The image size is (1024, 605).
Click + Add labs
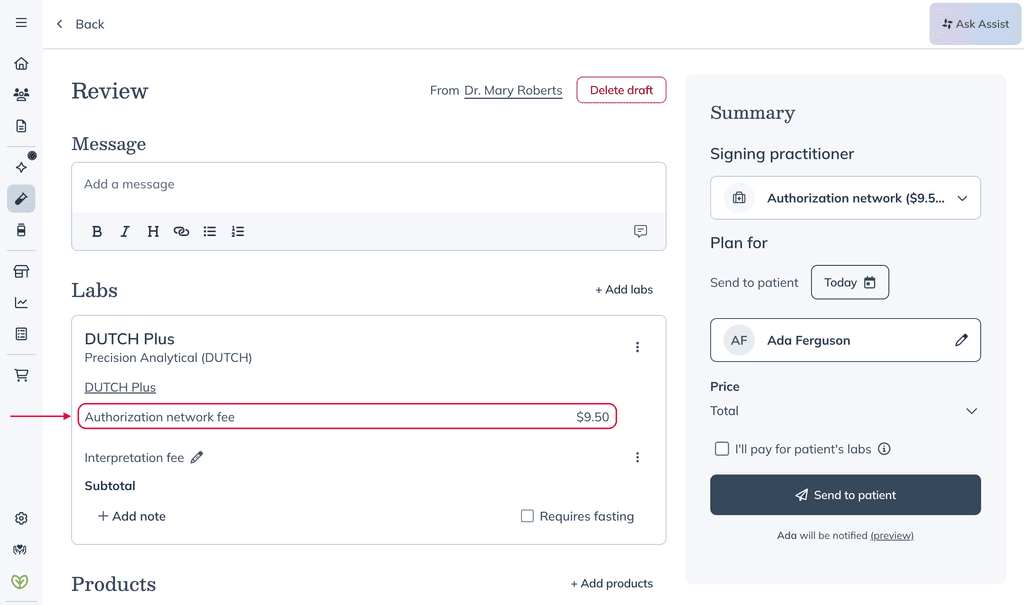(x=624, y=289)
